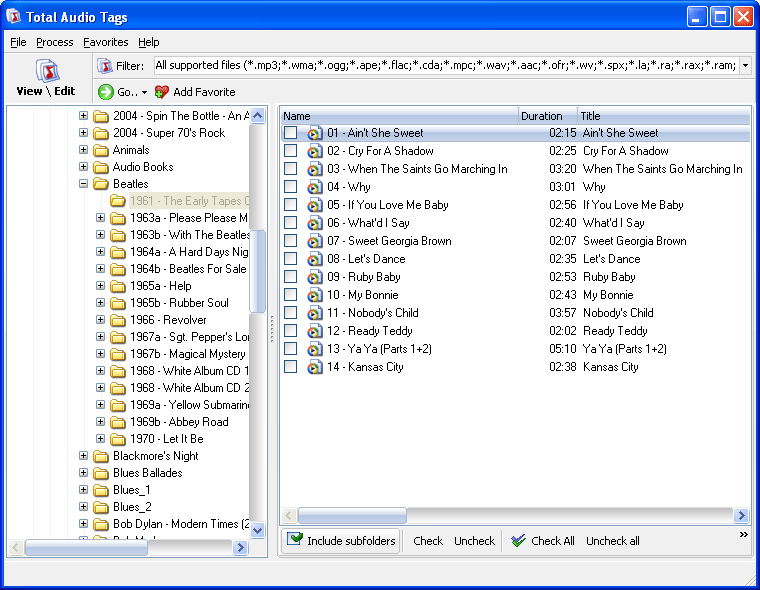Open the Favorites menu
This screenshot has height=590, width=760.
point(106,42)
